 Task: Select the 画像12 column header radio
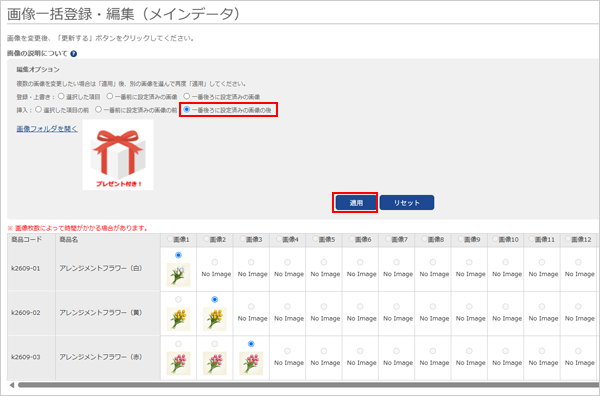[568, 239]
